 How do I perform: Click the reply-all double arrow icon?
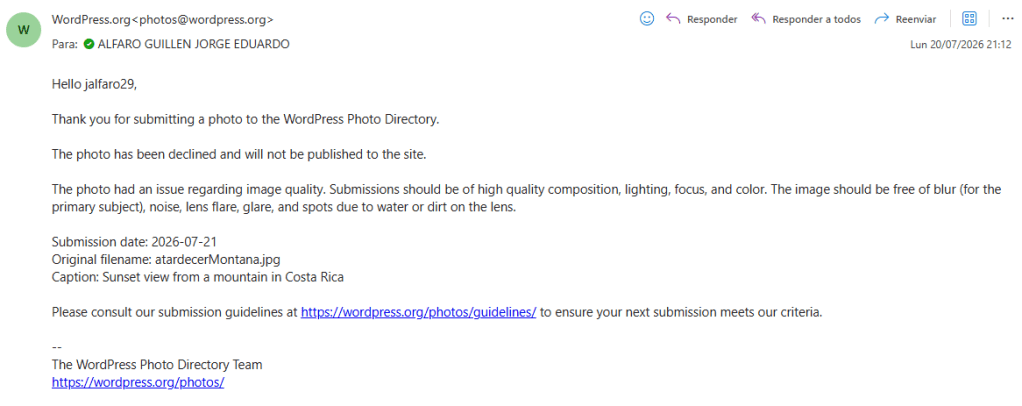click(x=758, y=19)
